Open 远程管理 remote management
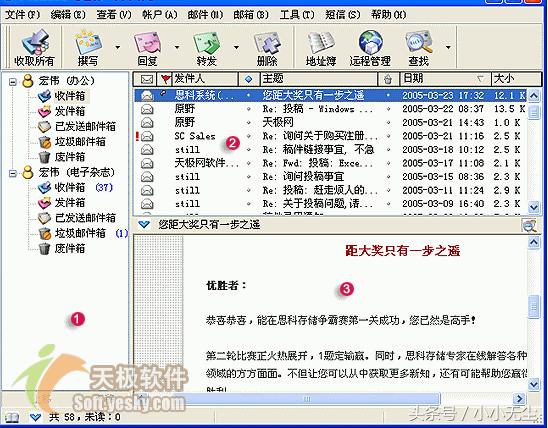This screenshot has height=428, width=548. click(370, 47)
